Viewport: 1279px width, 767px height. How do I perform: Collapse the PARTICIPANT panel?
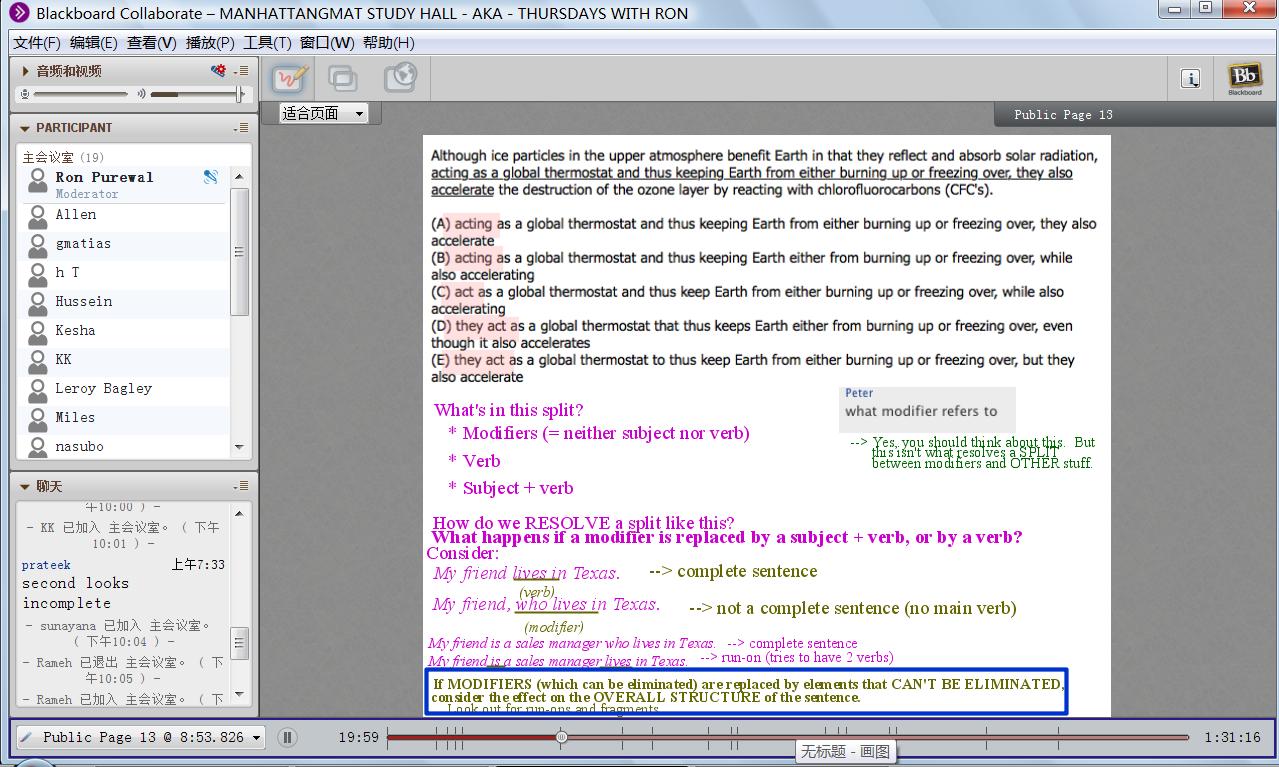click(x=25, y=128)
